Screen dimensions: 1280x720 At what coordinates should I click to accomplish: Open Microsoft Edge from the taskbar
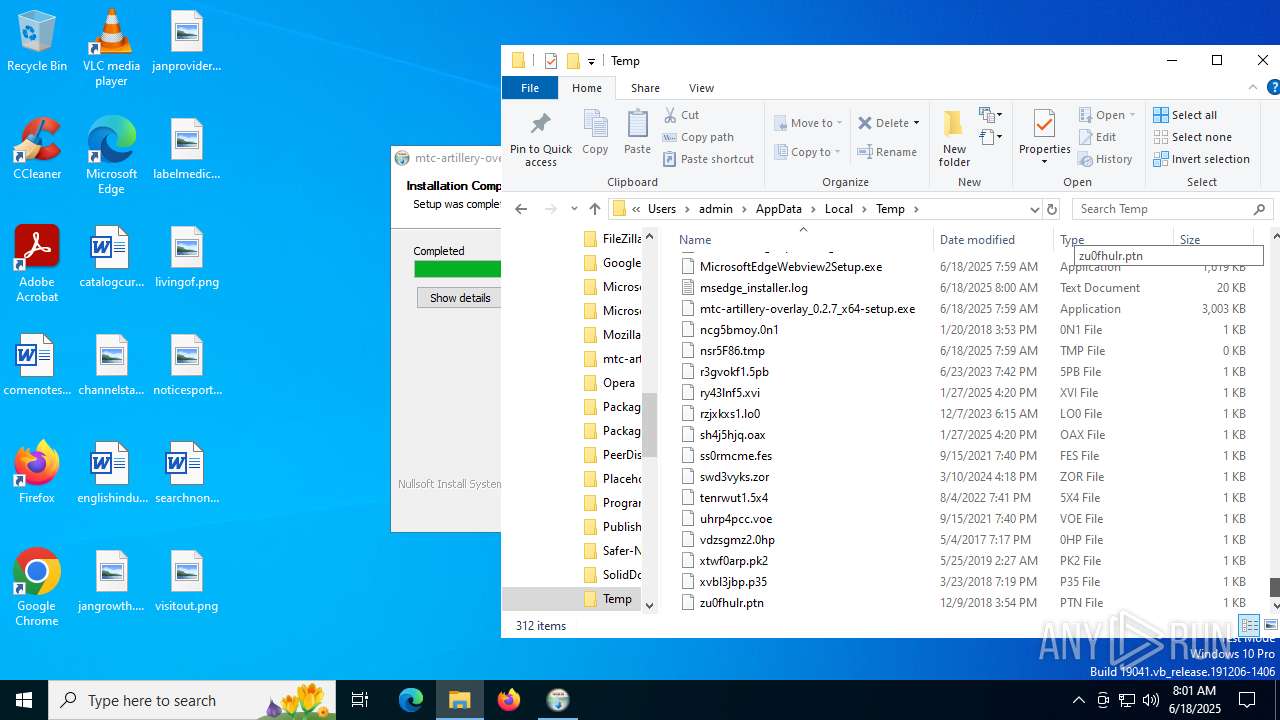(411, 700)
